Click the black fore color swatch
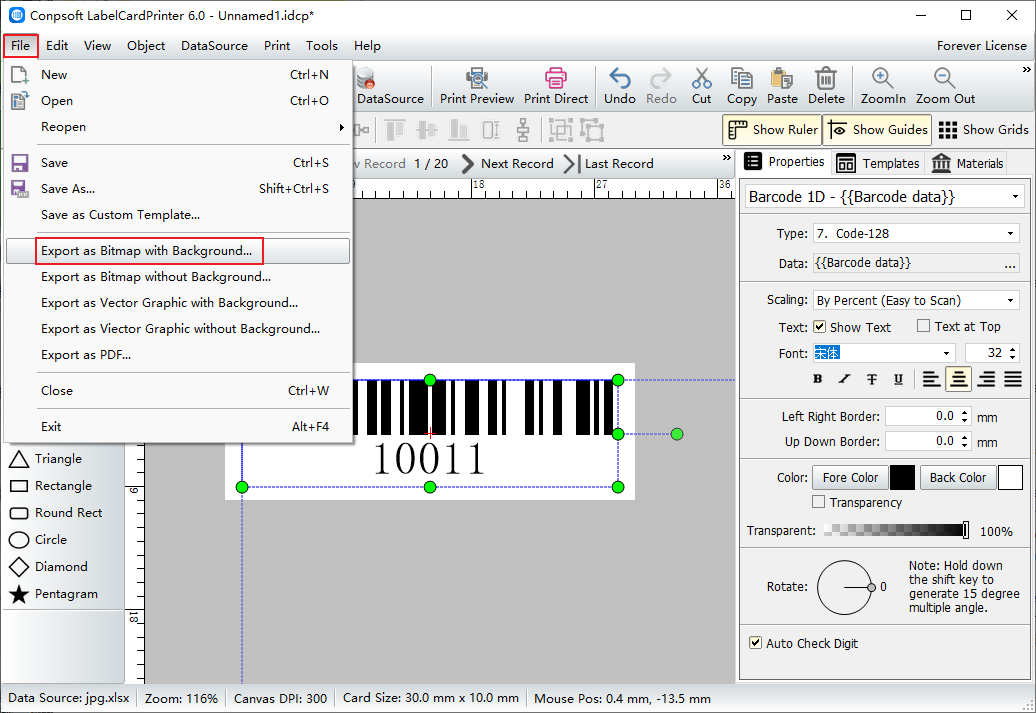The height and width of the screenshot is (713, 1036). pyautogui.click(x=902, y=477)
